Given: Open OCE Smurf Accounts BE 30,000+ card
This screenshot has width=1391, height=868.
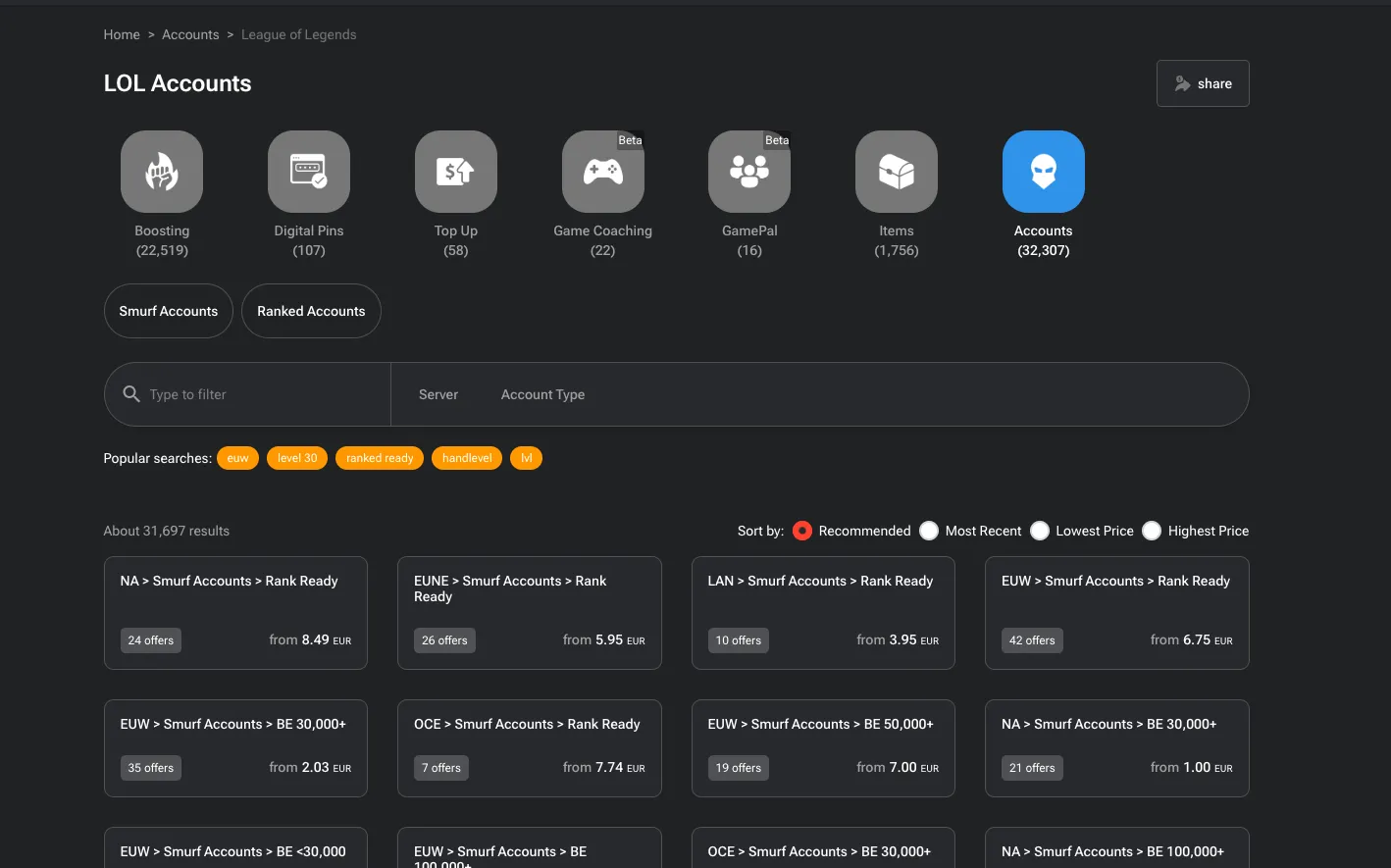Looking at the screenshot, I should pyautogui.click(x=823, y=848).
